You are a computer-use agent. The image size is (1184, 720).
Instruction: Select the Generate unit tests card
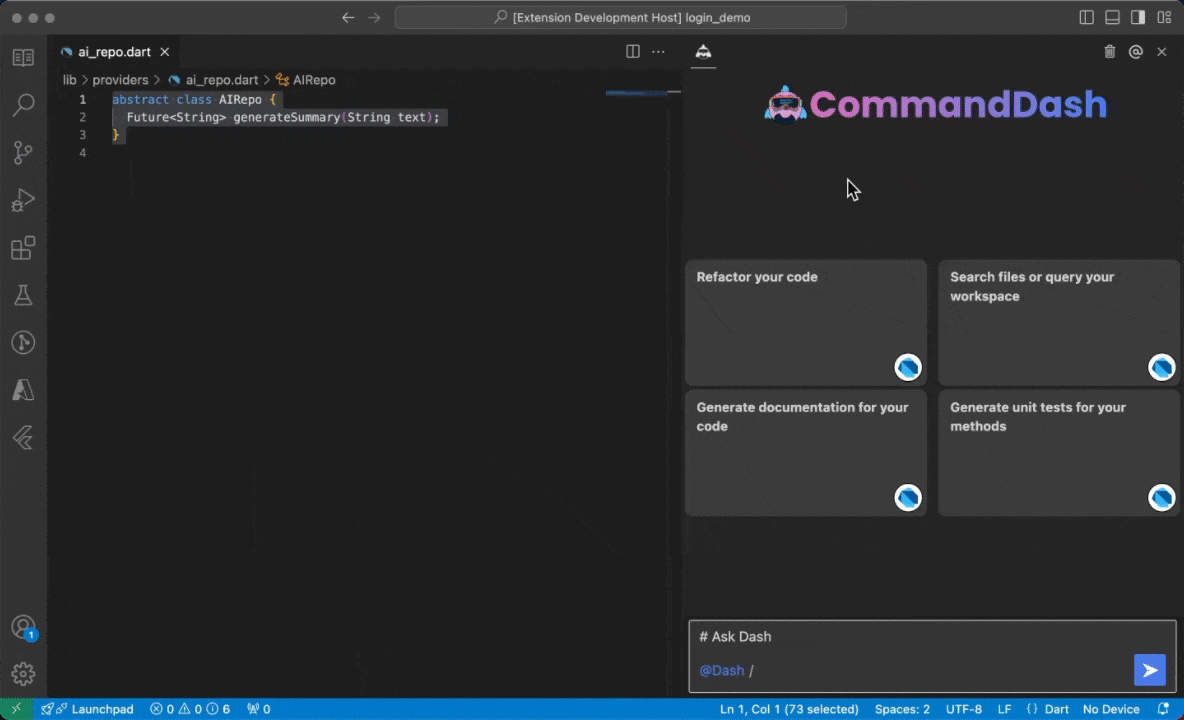pos(1059,454)
